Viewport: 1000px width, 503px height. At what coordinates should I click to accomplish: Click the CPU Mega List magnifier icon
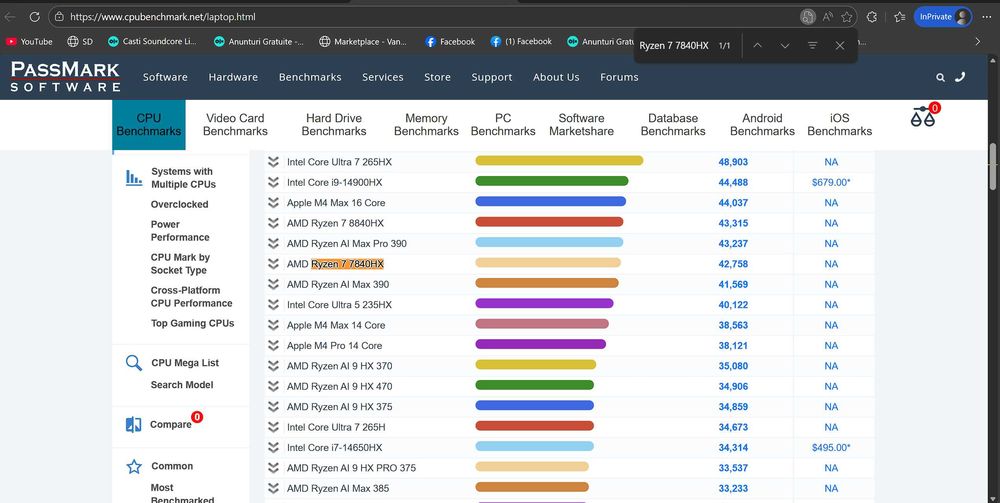click(x=133, y=363)
